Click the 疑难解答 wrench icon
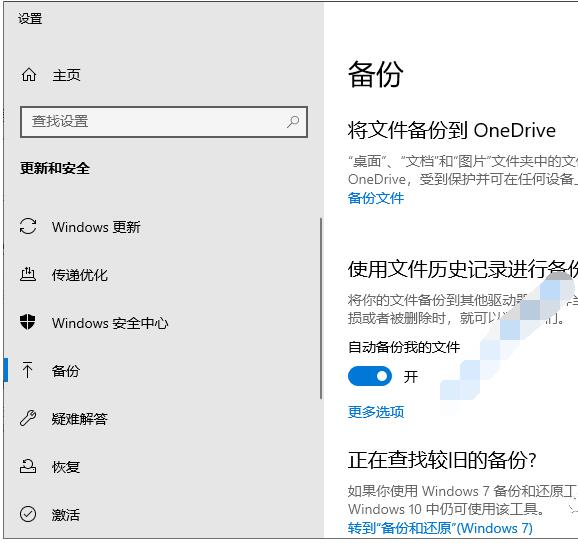Screen dimensions: 578x543 tap(28, 418)
